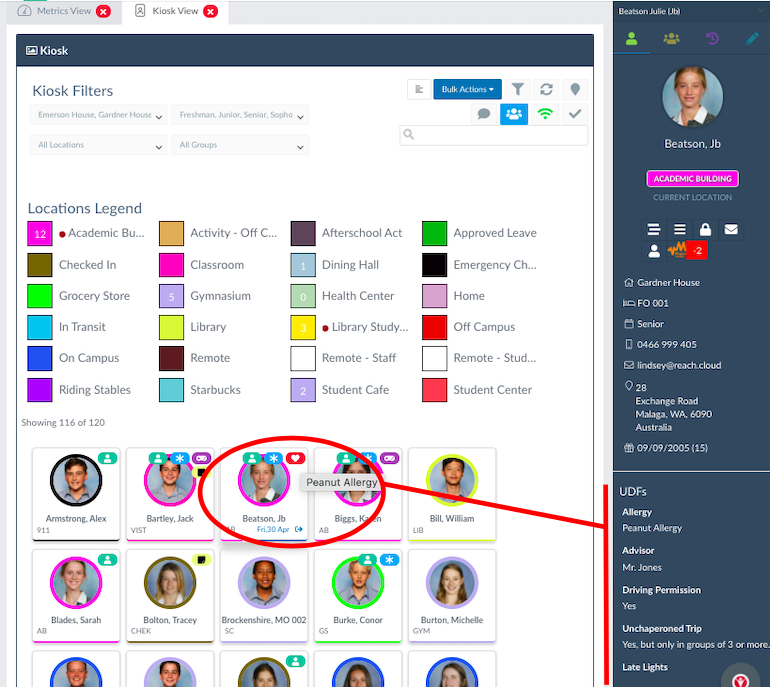
Task: Click the kiosk search input field
Action: pos(494,135)
